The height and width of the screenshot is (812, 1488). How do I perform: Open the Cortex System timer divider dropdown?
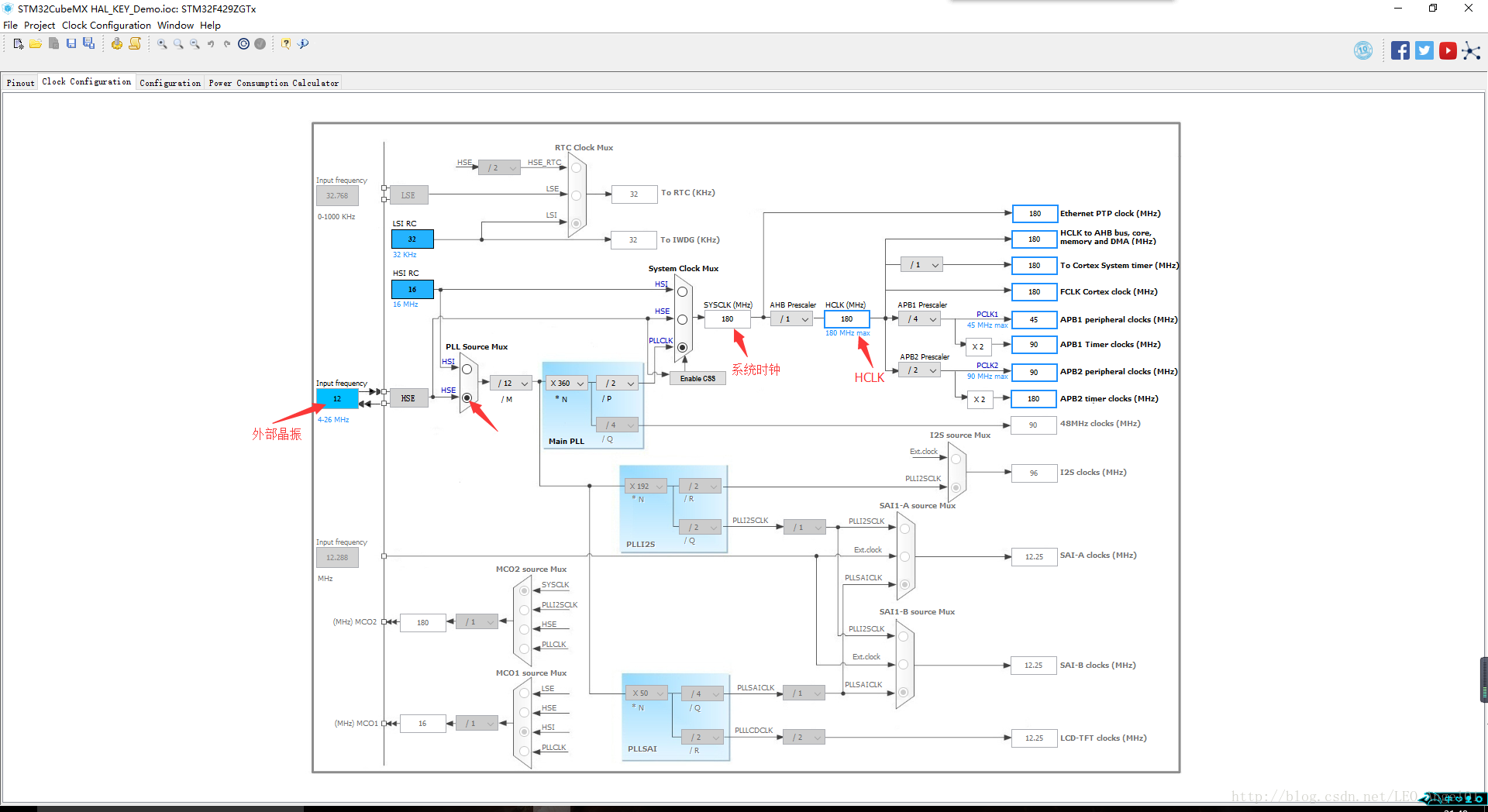pyautogui.click(x=922, y=265)
